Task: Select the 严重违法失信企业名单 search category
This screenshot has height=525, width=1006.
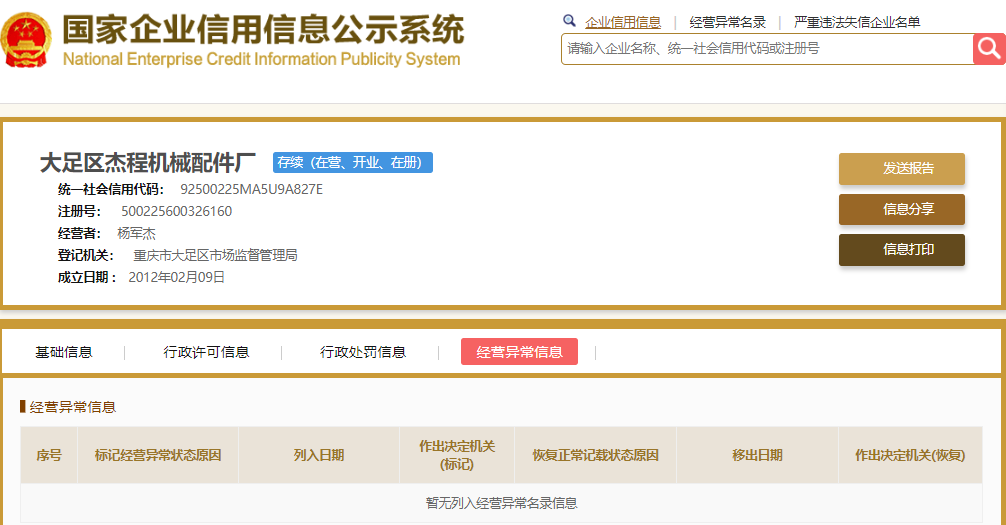Action: 857,22
